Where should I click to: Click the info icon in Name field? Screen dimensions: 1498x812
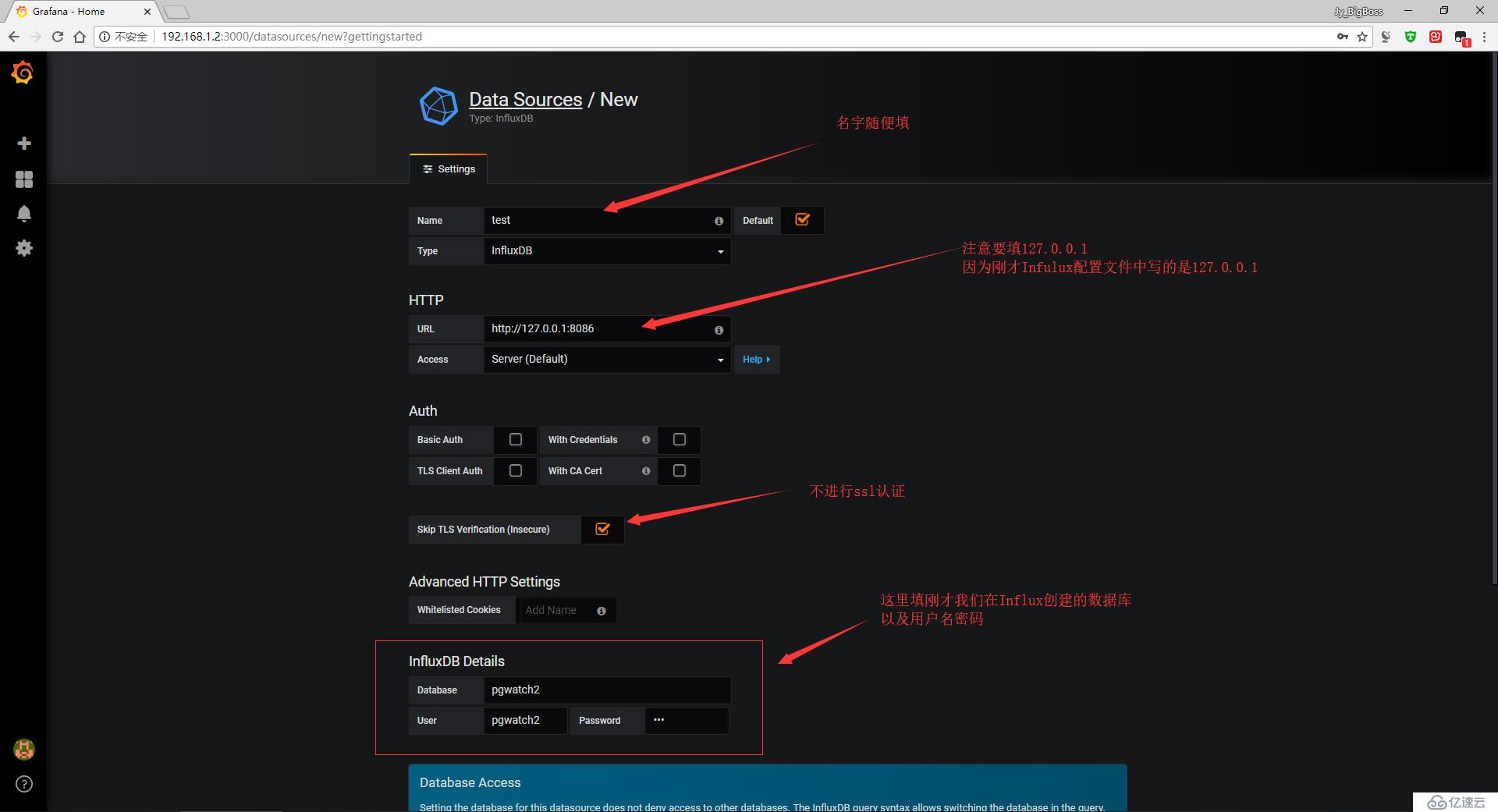(719, 221)
